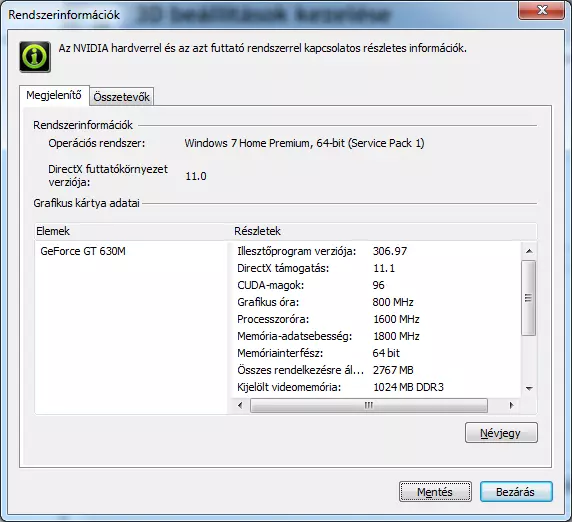The image size is (572, 522).
Task: Click driver version value 306.97
Action: 390,251
